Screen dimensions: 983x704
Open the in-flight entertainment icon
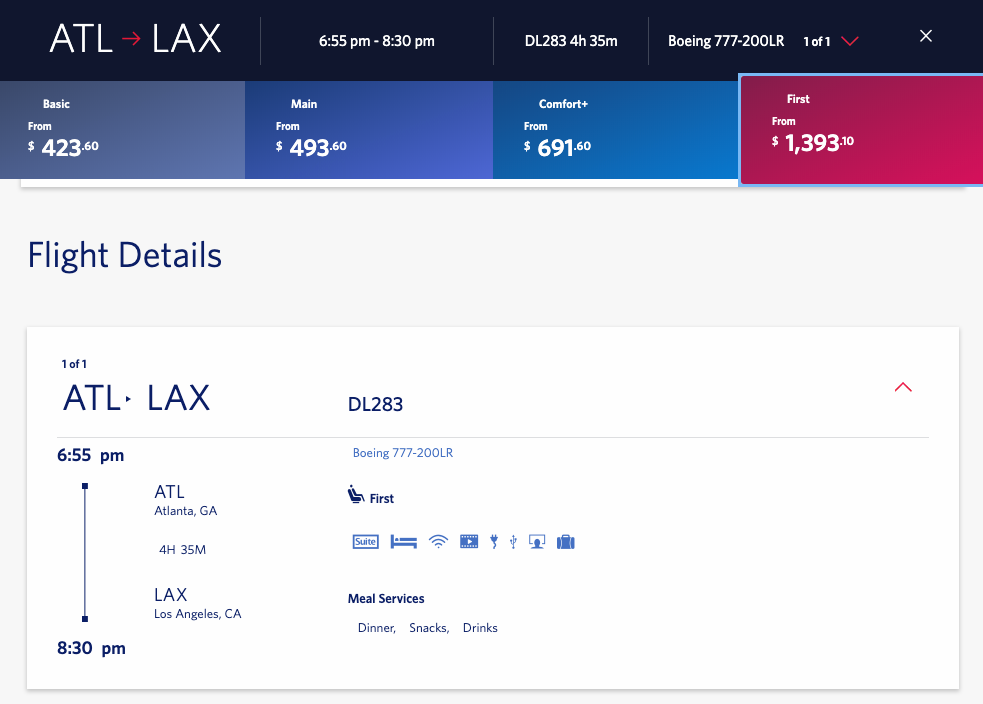coord(468,541)
